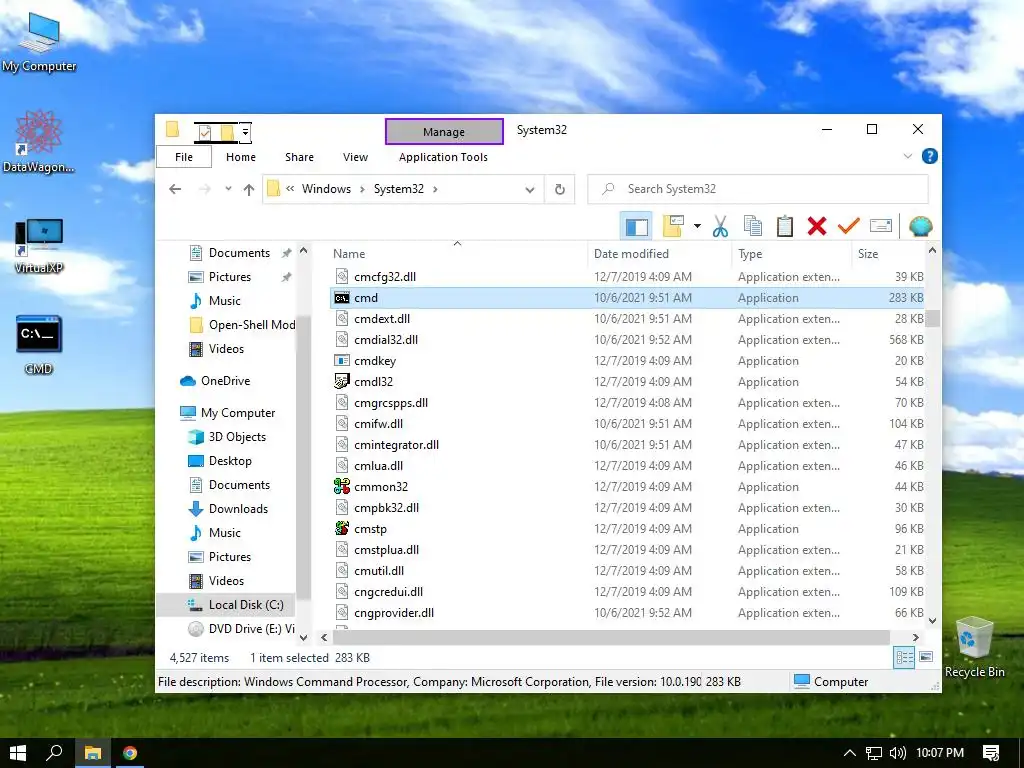
Task: Go up one folder level arrow
Action: [248, 189]
